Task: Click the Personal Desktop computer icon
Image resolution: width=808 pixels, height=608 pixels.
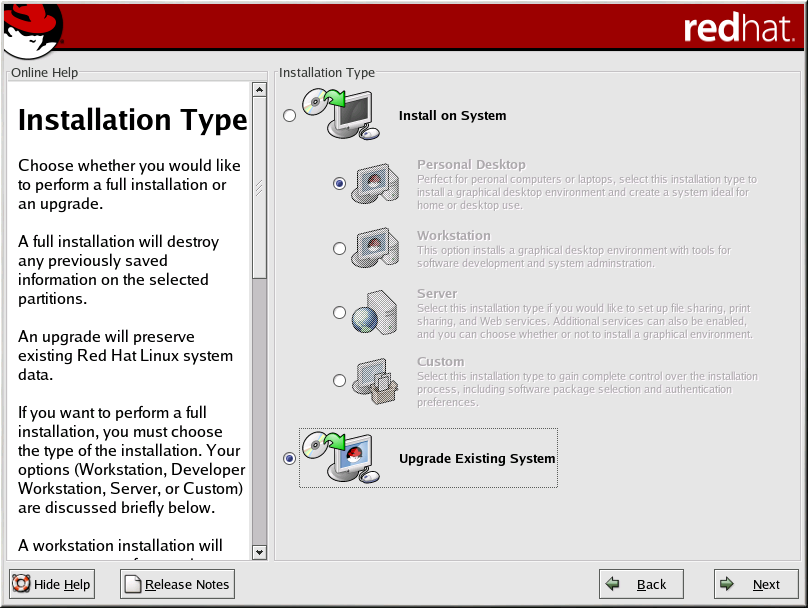Action: tap(375, 183)
